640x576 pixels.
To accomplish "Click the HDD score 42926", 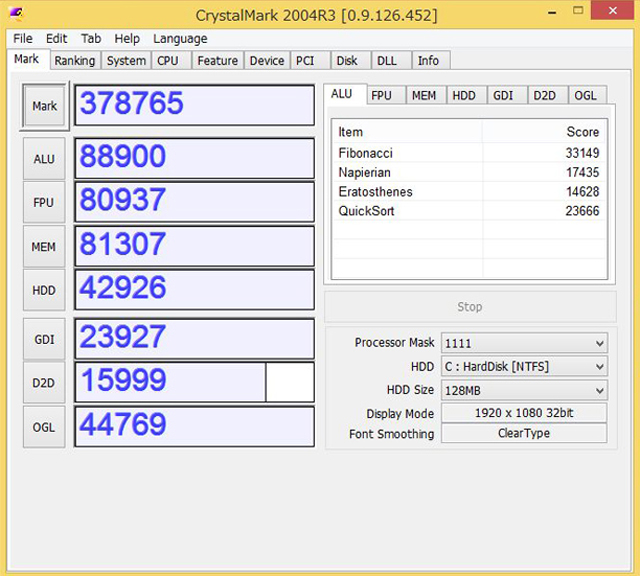I will (x=194, y=289).
